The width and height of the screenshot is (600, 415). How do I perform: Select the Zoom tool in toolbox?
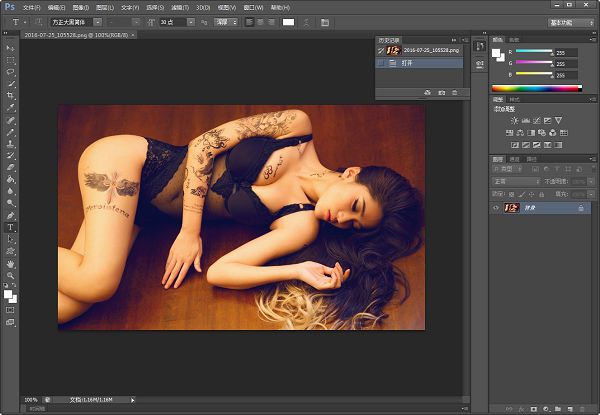click(10, 275)
